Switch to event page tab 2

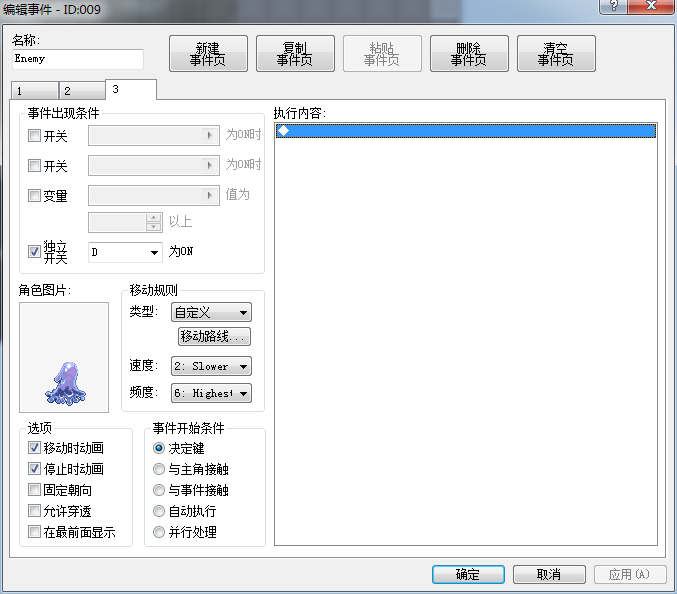coord(82,91)
